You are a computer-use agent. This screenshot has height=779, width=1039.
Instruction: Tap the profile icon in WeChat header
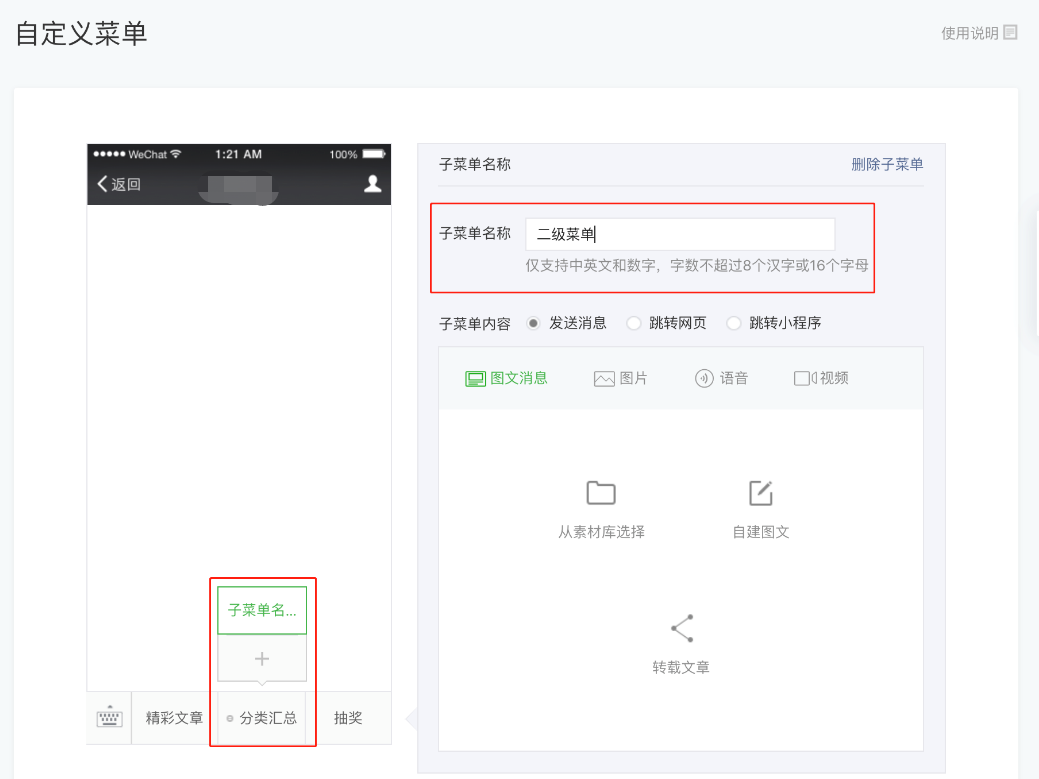tap(372, 183)
